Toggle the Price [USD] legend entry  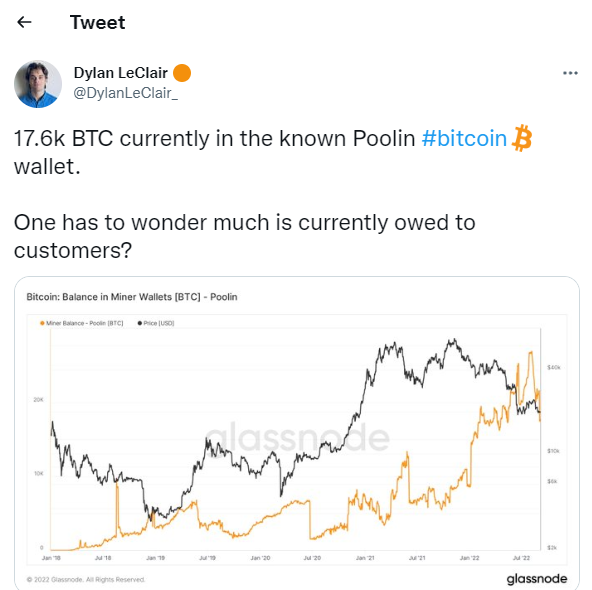point(156,323)
